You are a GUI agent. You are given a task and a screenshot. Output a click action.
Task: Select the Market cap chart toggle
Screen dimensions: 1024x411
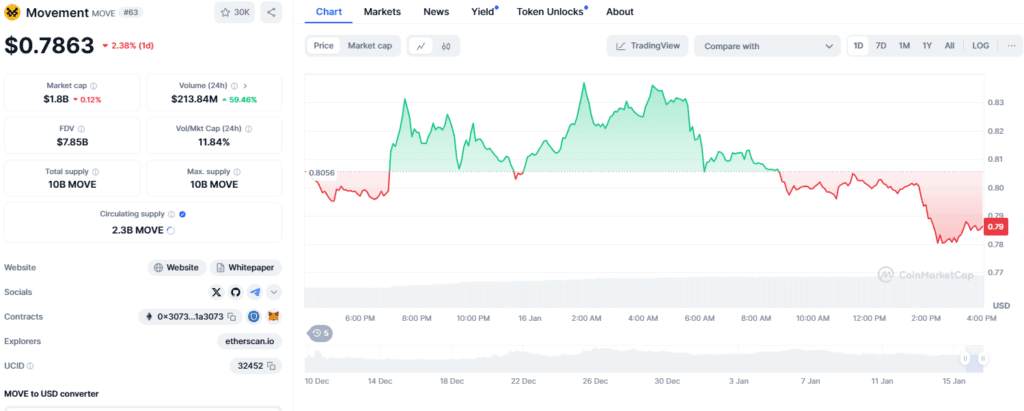click(x=370, y=46)
